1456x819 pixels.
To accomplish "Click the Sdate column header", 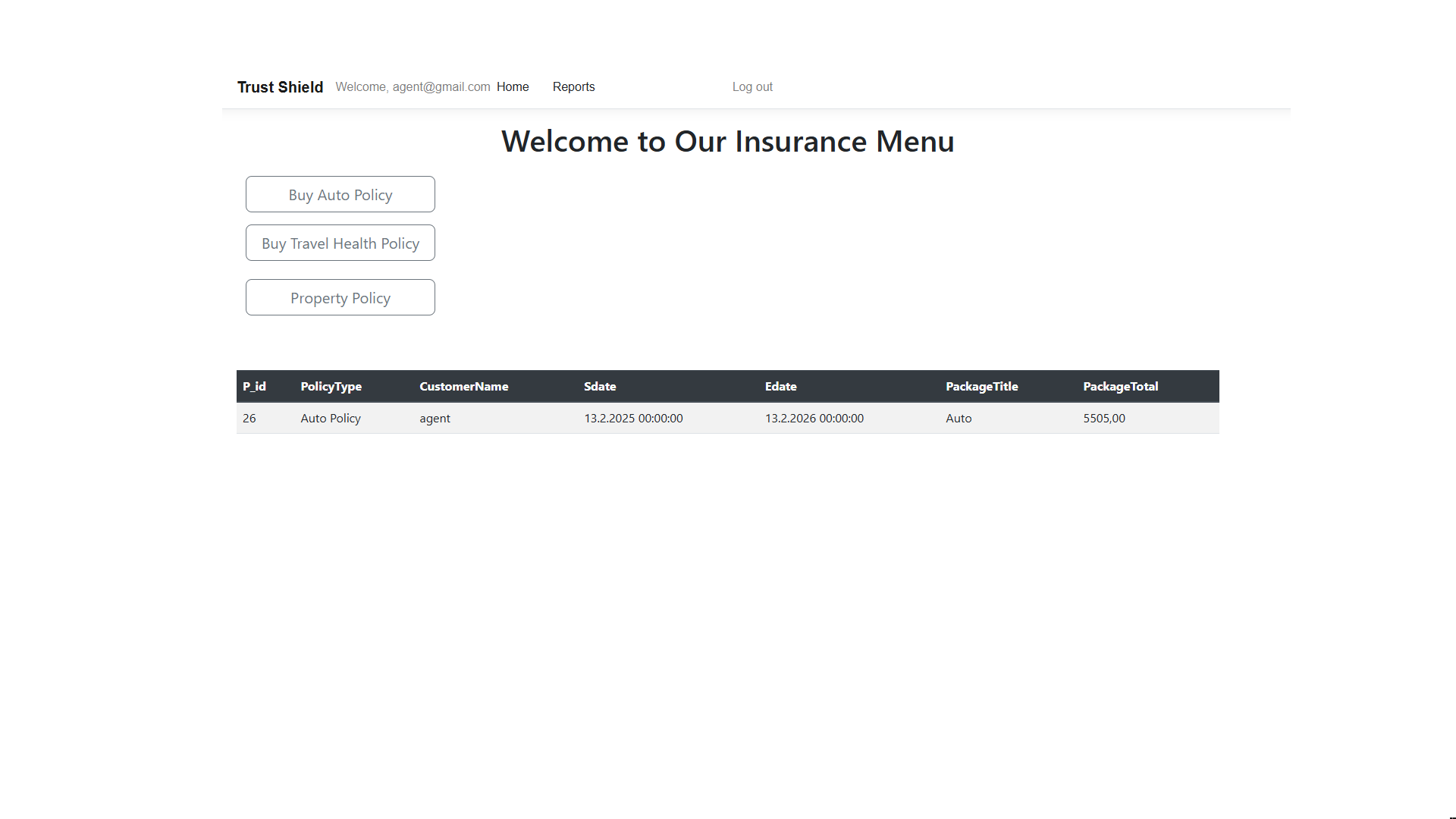I will click(x=600, y=387).
